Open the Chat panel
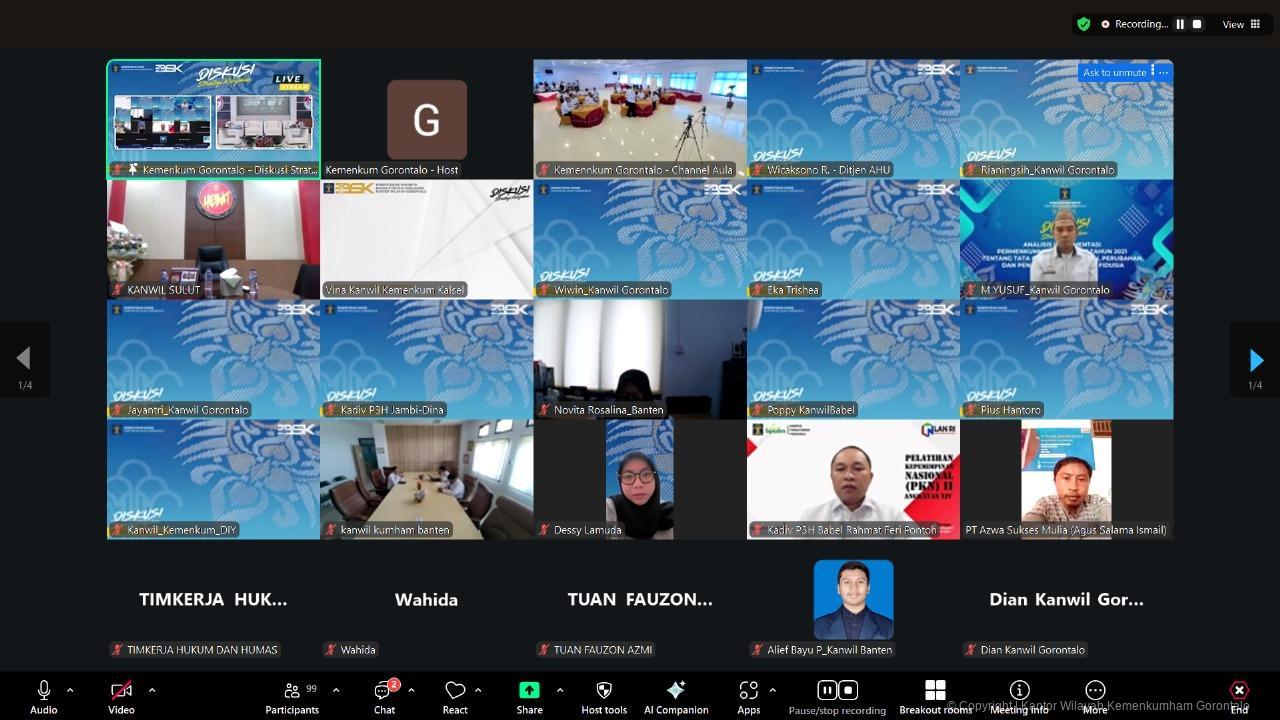 coord(384,696)
